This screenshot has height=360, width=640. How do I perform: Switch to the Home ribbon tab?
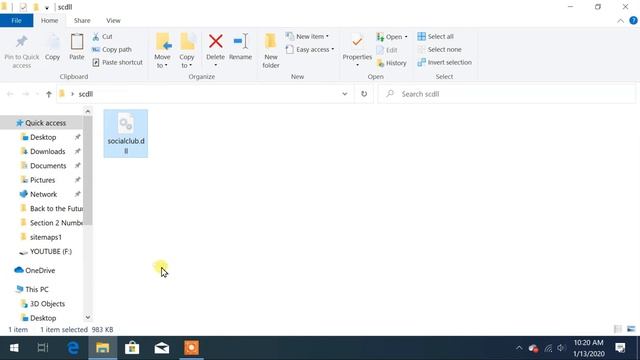[49, 20]
